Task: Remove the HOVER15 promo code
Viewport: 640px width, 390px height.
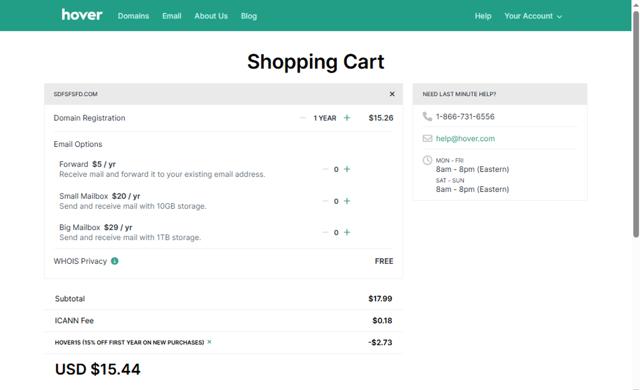Action: 209,342
